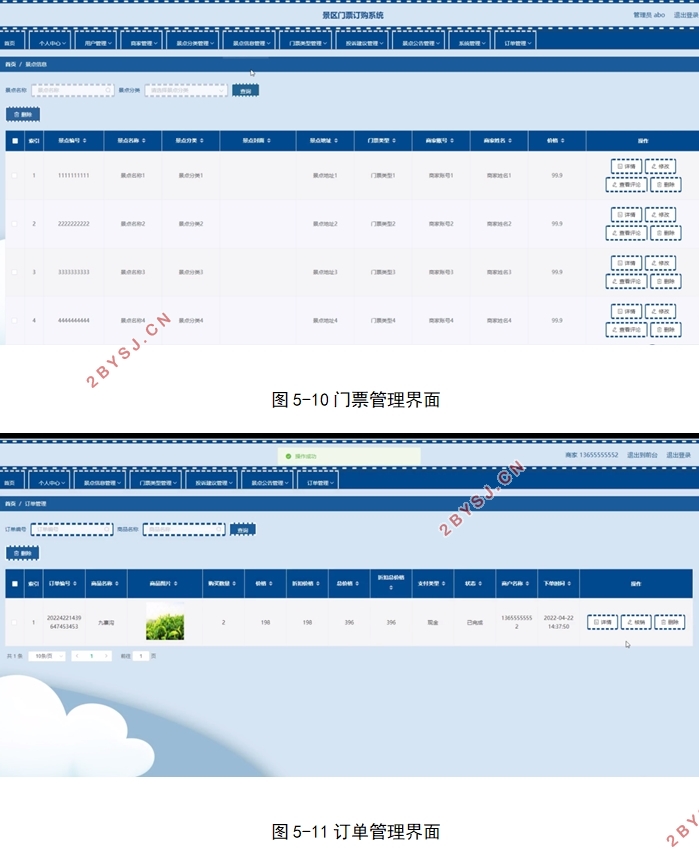Click 修改 button for 景点名称2 row
The width and height of the screenshot is (699, 866).
660,215
